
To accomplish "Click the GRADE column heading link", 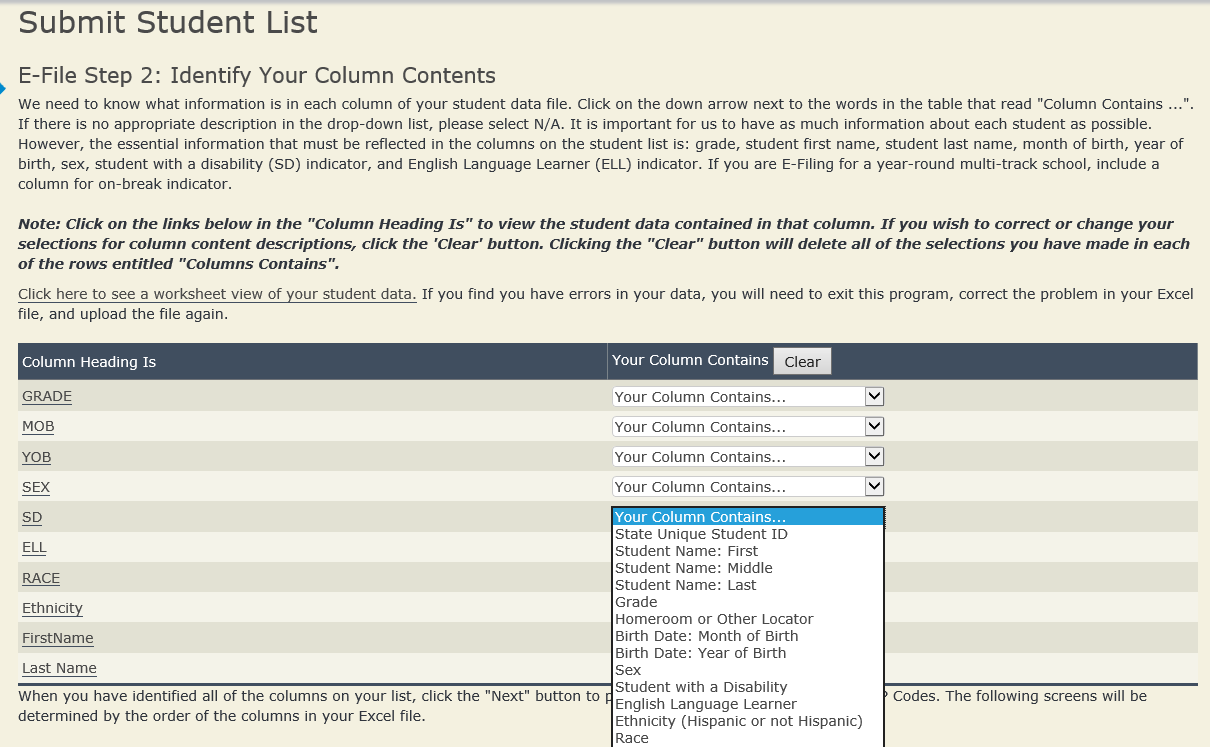I will 47,396.
